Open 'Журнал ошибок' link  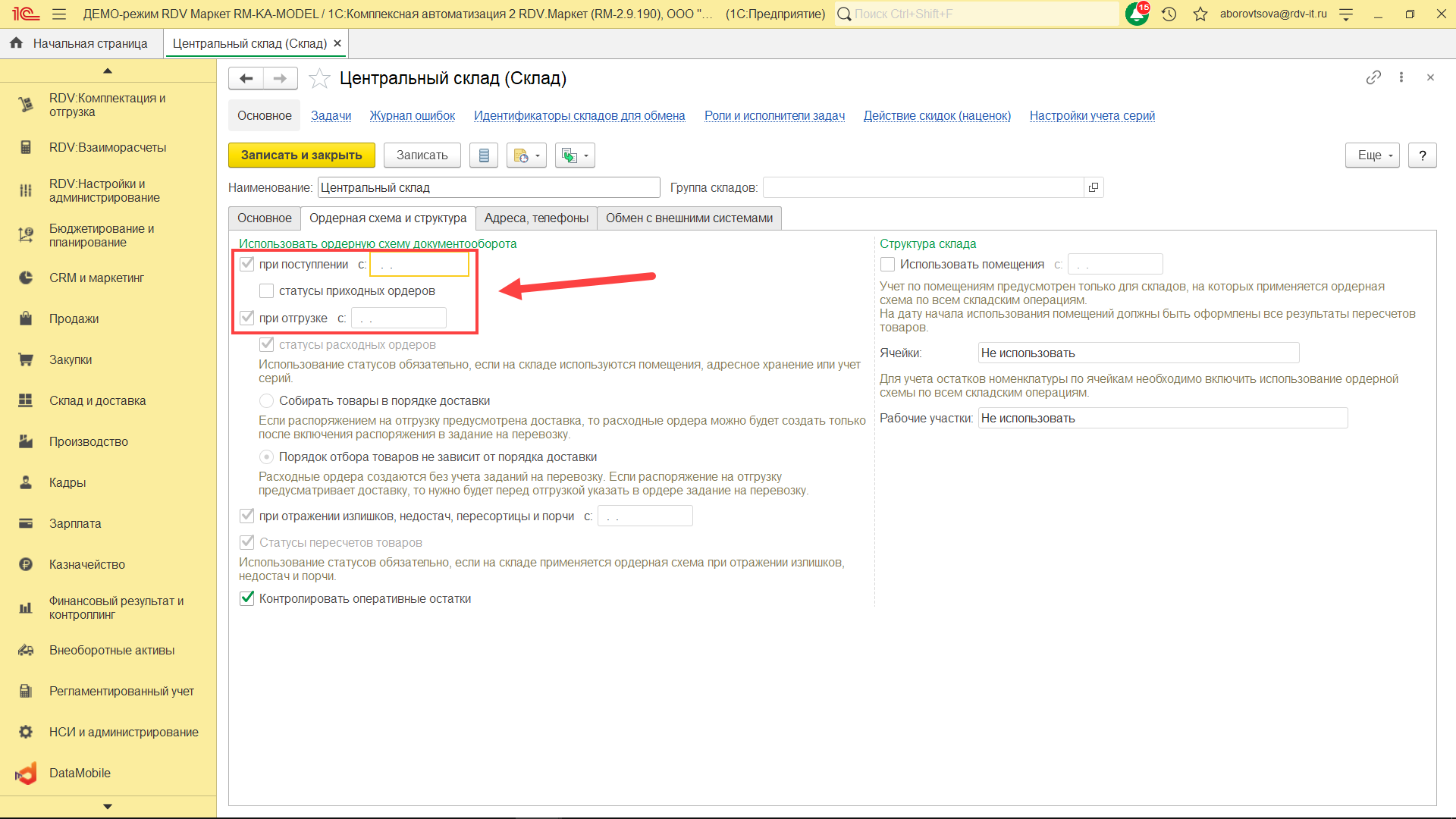412,116
